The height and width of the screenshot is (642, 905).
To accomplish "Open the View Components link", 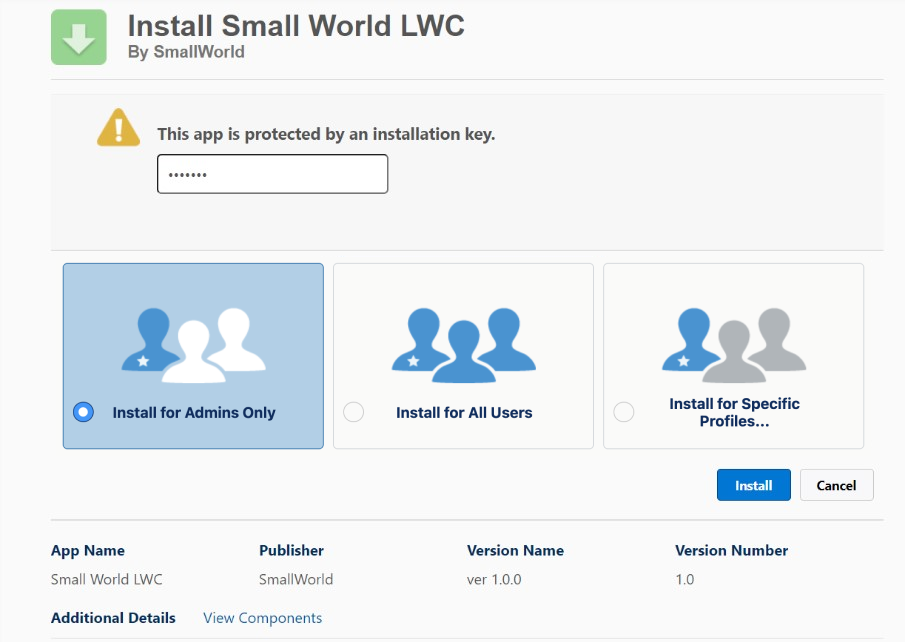I will [x=262, y=618].
